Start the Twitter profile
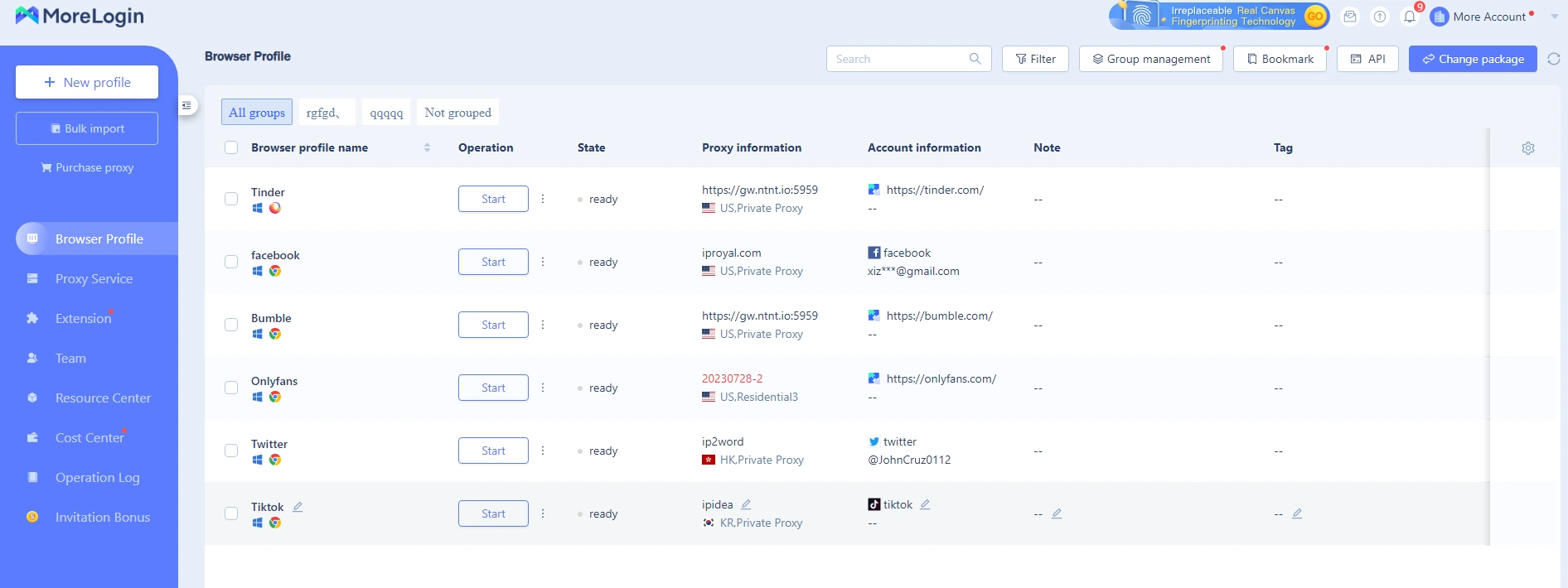The width and height of the screenshot is (1568, 588). point(493,451)
